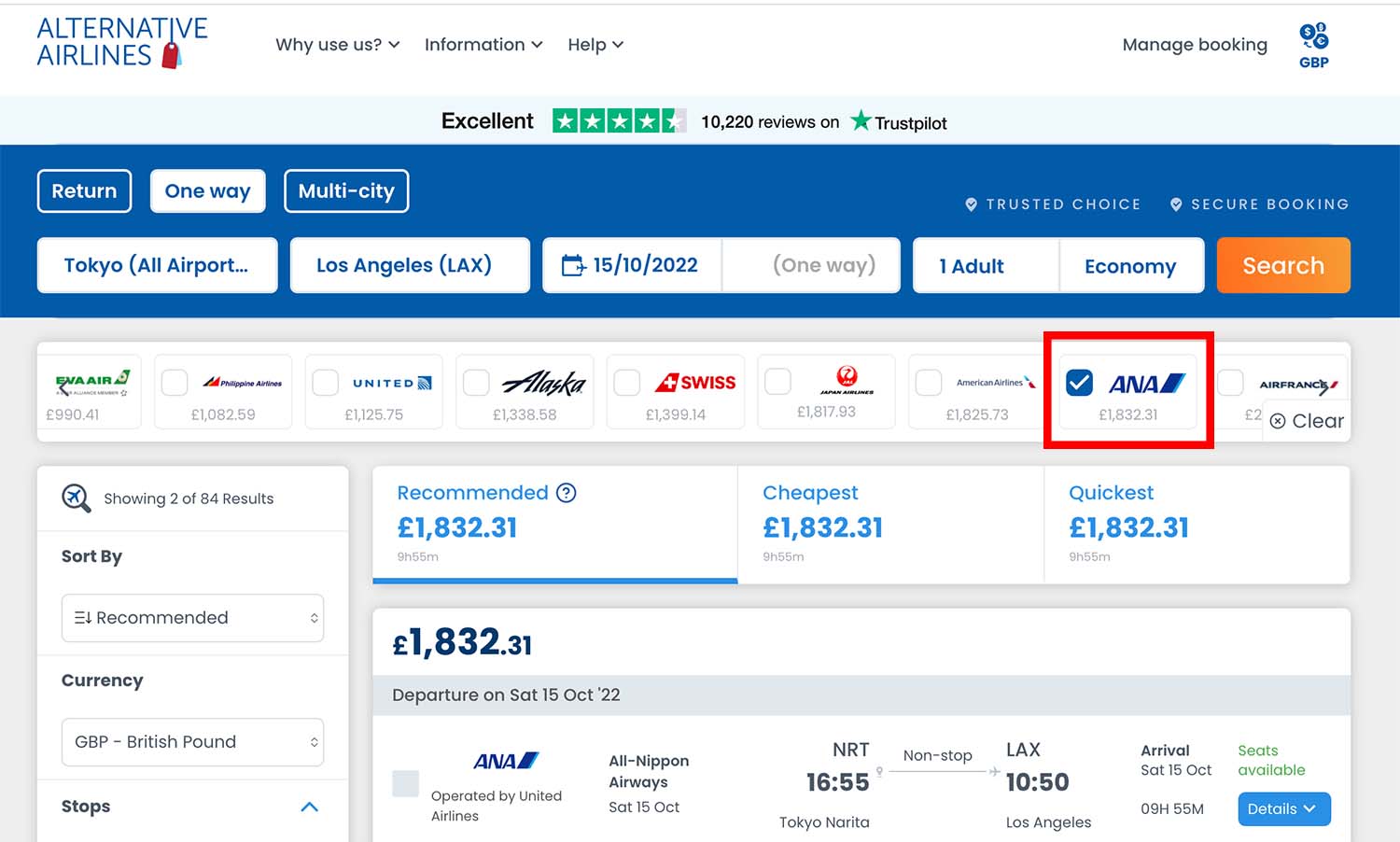Open the Economy cabin class selector
Image resolution: width=1400 pixels, height=842 pixels.
point(1131,266)
